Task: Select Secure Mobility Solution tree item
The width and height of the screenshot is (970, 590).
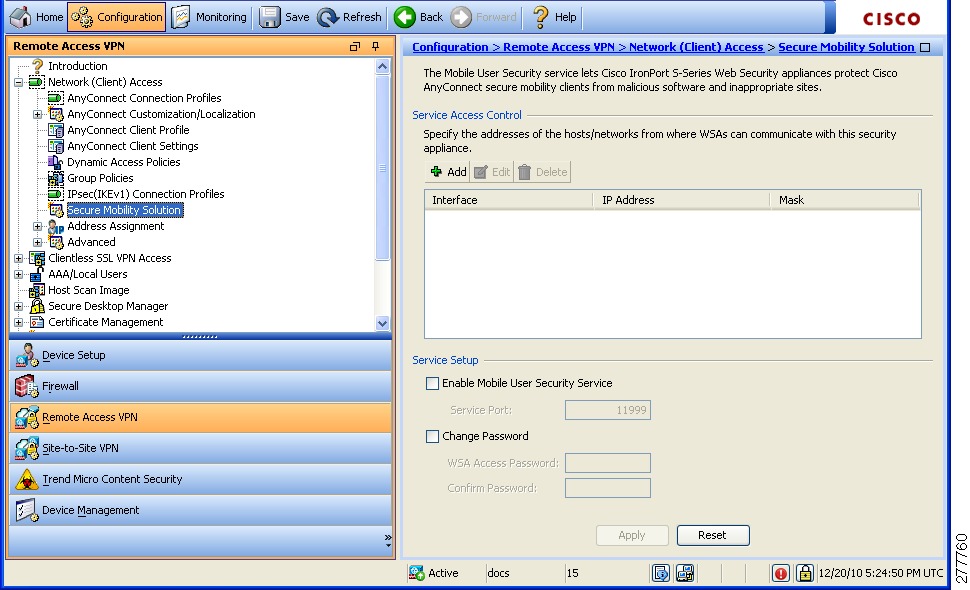Action: [x=124, y=210]
